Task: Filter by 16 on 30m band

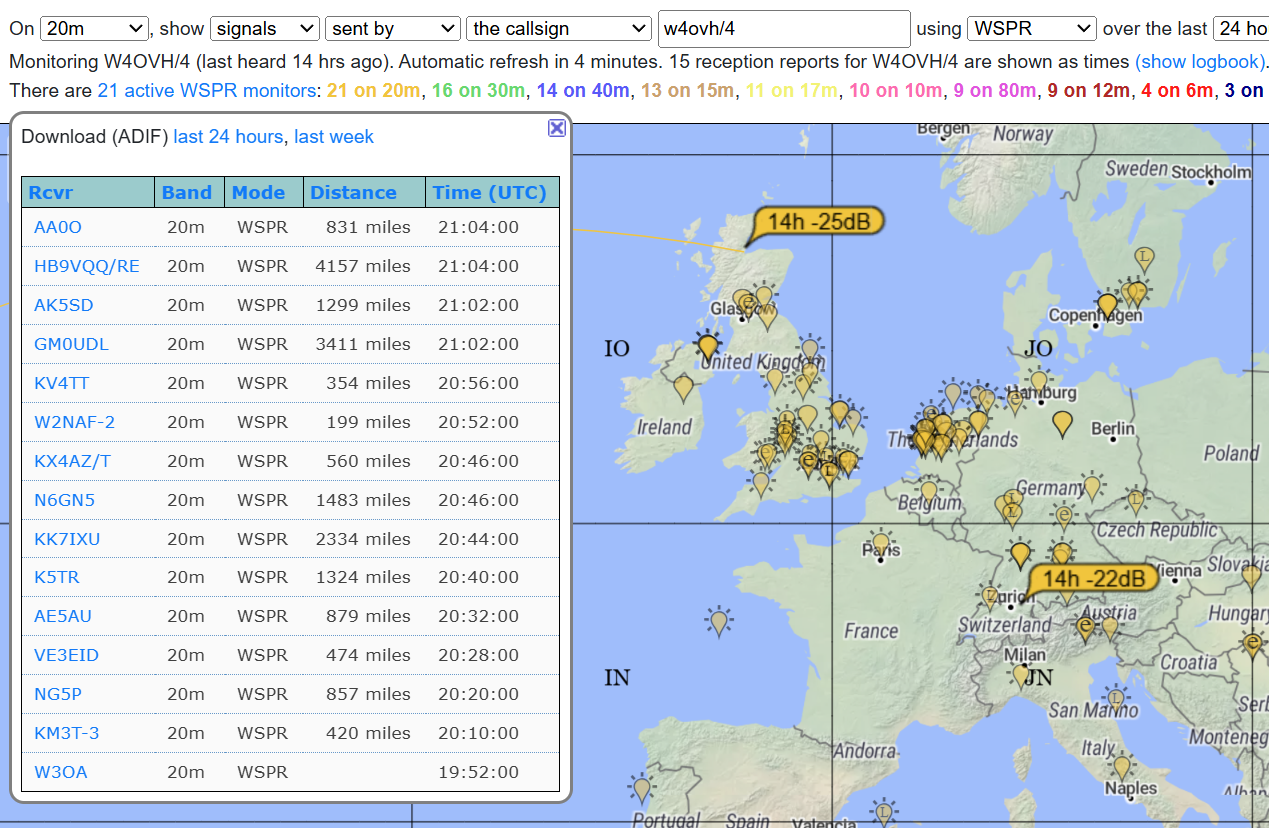Action: [x=478, y=91]
